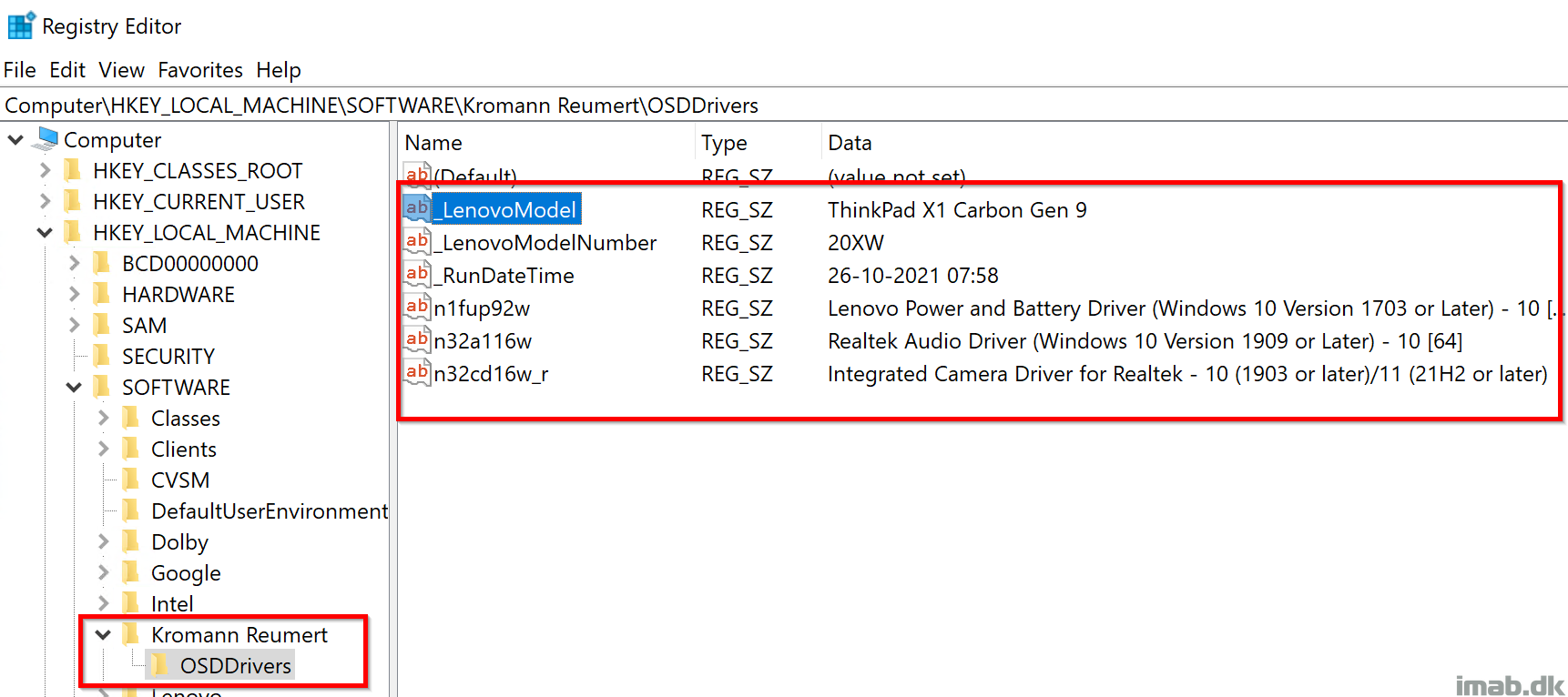The image size is (1568, 697).
Task: Open the View menu
Action: [x=122, y=70]
